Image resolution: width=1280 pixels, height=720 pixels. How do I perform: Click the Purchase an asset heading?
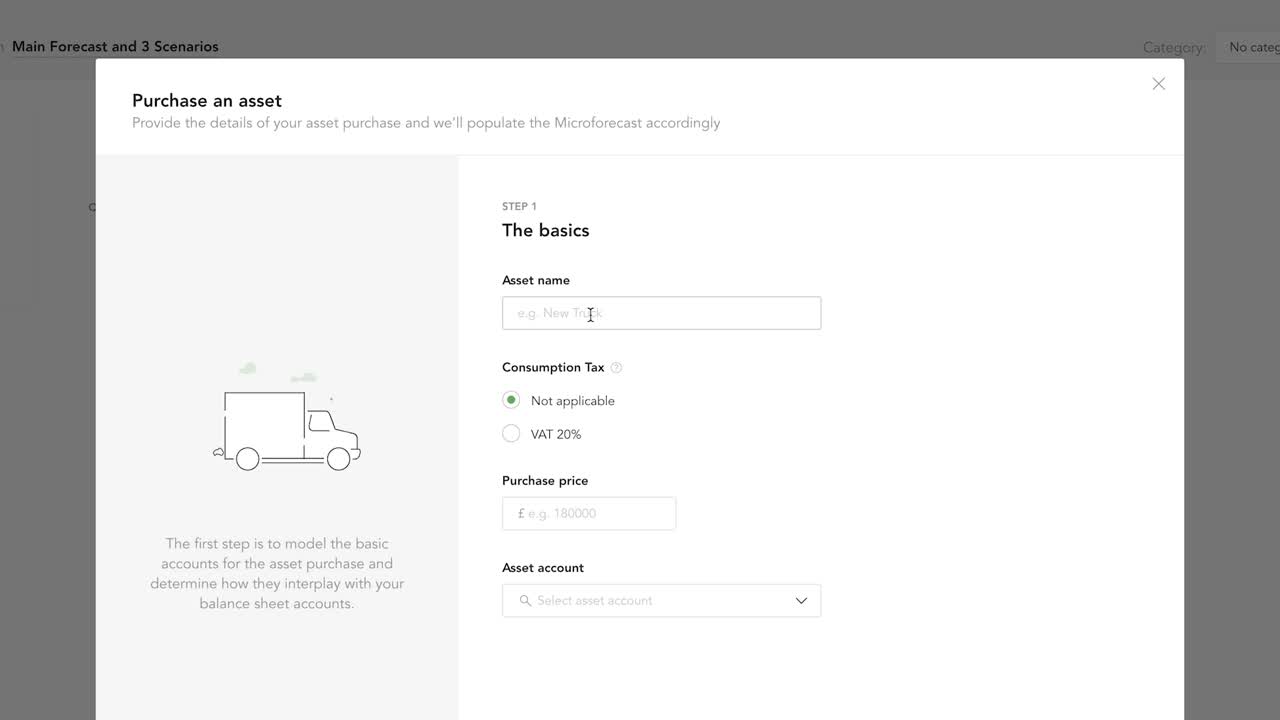206,100
